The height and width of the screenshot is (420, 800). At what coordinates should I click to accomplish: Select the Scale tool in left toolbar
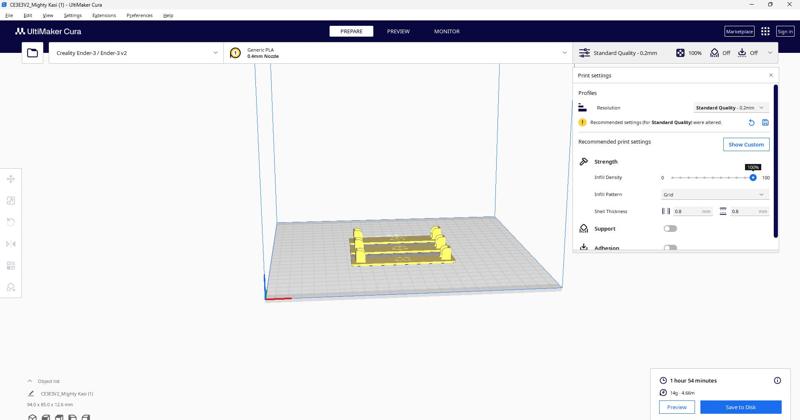11,201
